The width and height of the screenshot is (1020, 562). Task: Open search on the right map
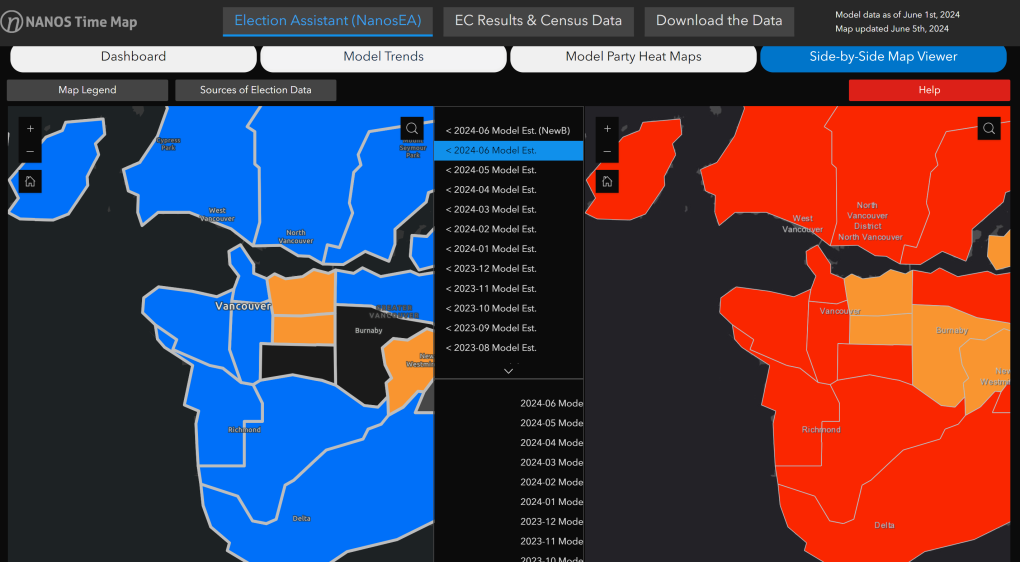[989, 128]
